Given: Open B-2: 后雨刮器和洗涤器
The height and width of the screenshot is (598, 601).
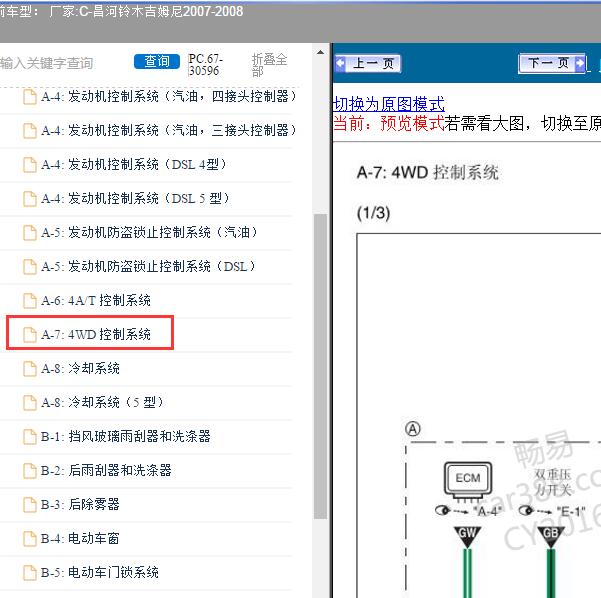Looking at the screenshot, I should (x=106, y=470).
